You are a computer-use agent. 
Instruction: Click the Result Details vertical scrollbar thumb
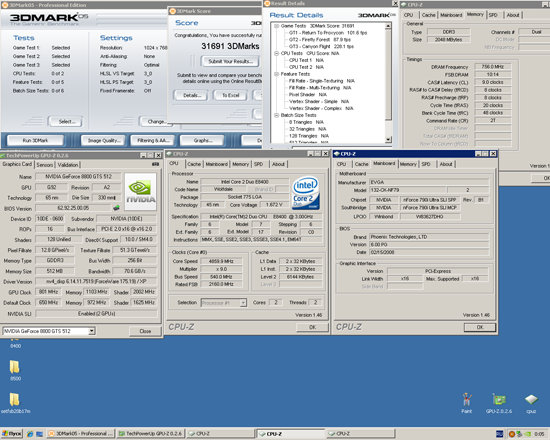(388, 75)
